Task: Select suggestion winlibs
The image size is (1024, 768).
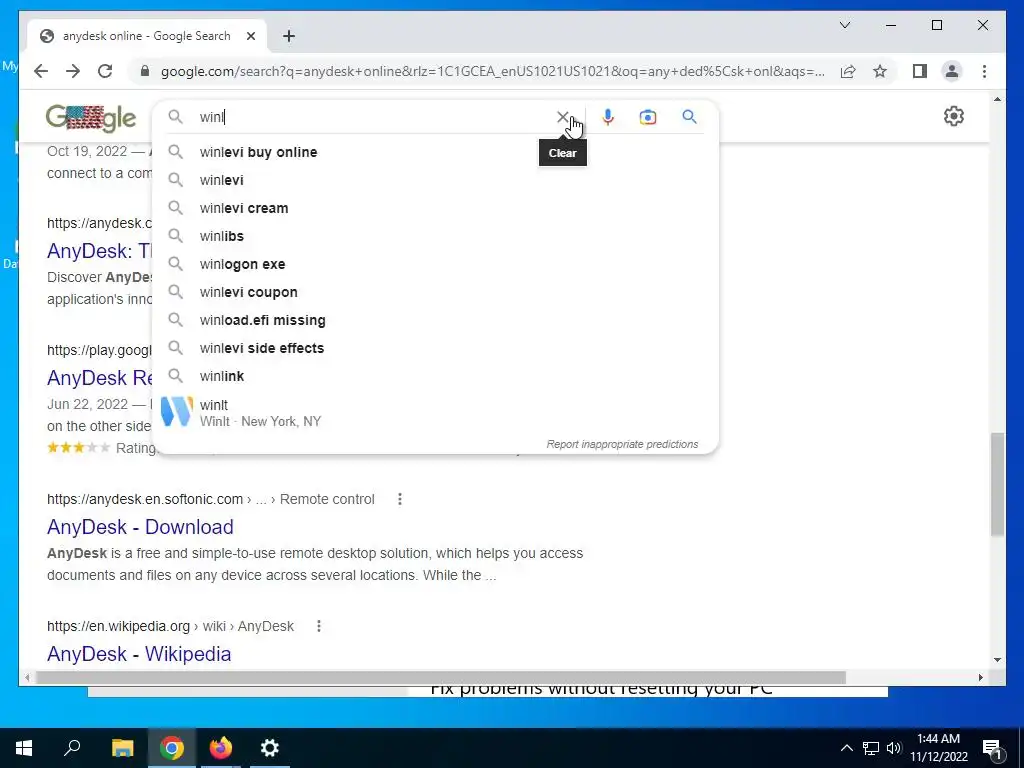Action: (436, 236)
